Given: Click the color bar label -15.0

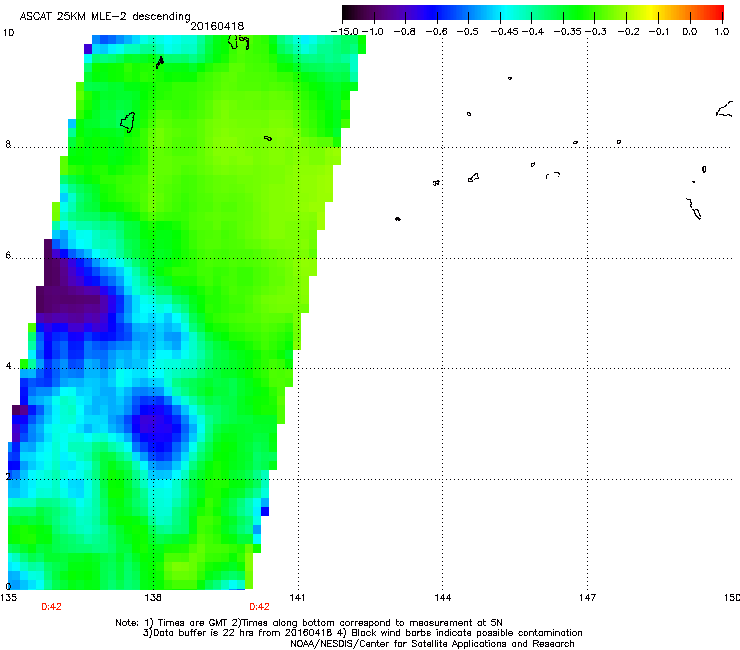Looking at the screenshot, I should pyautogui.click(x=345, y=32).
